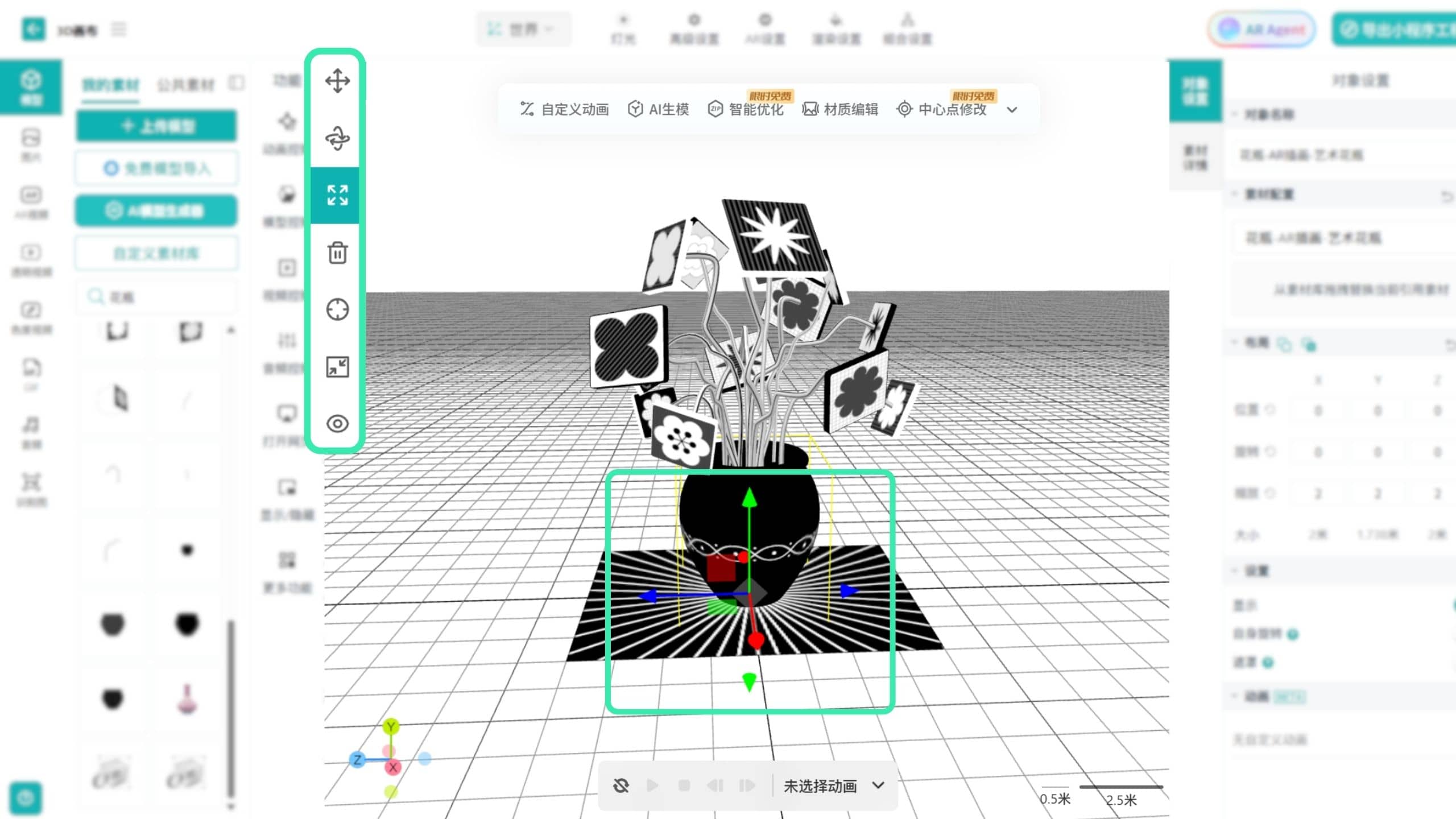Open 材质编辑 material editor
This screenshot has height=819, width=1456.
point(840,109)
